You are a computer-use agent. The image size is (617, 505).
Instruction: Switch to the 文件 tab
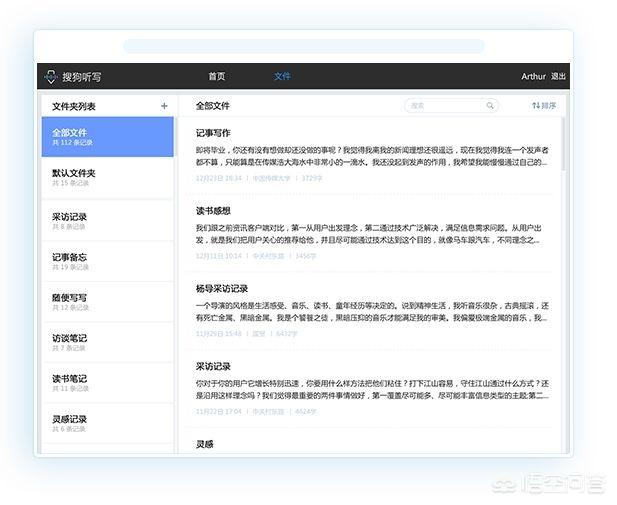(282, 76)
